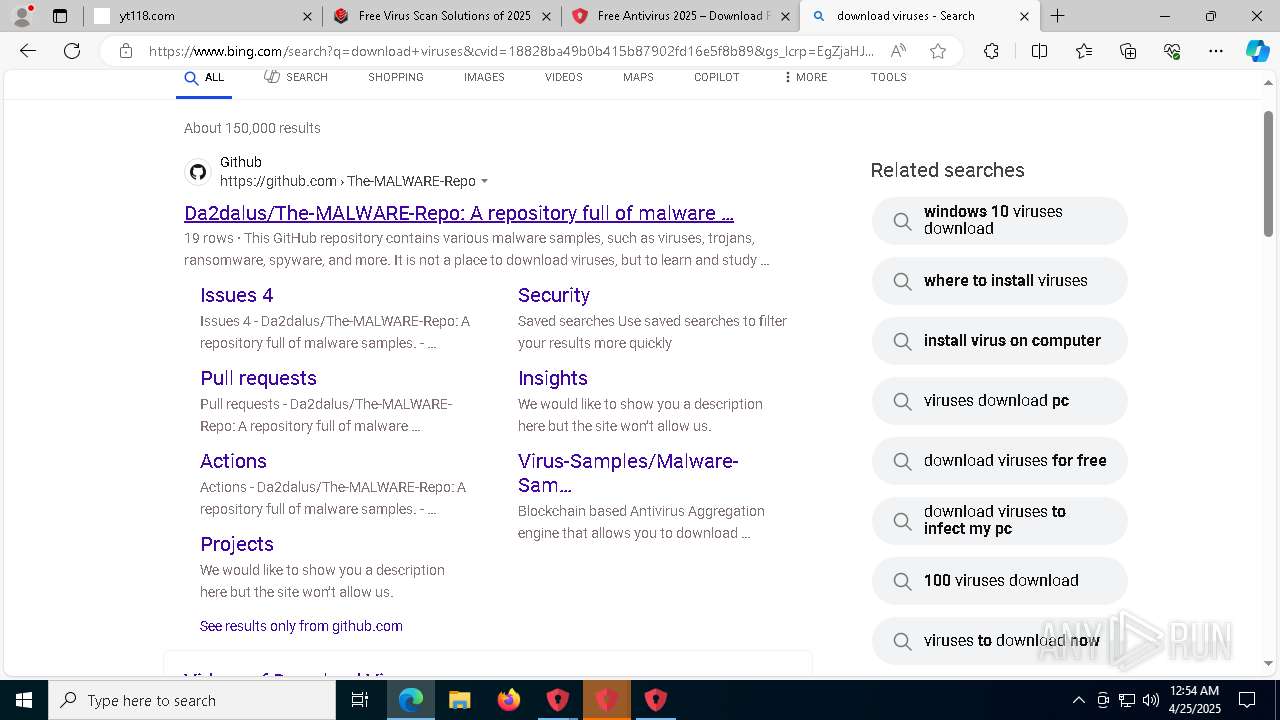This screenshot has height=720, width=1280.
Task: See results only from github.com
Action: point(301,626)
